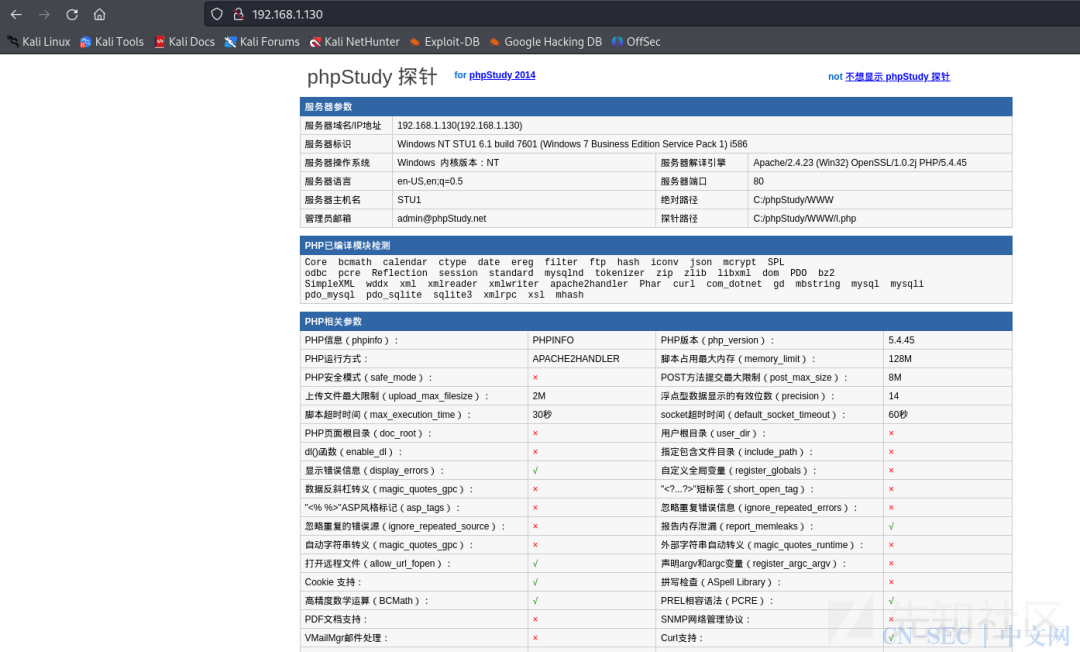Click the post_max_size value 8M
1080x652 pixels.
tap(895, 377)
